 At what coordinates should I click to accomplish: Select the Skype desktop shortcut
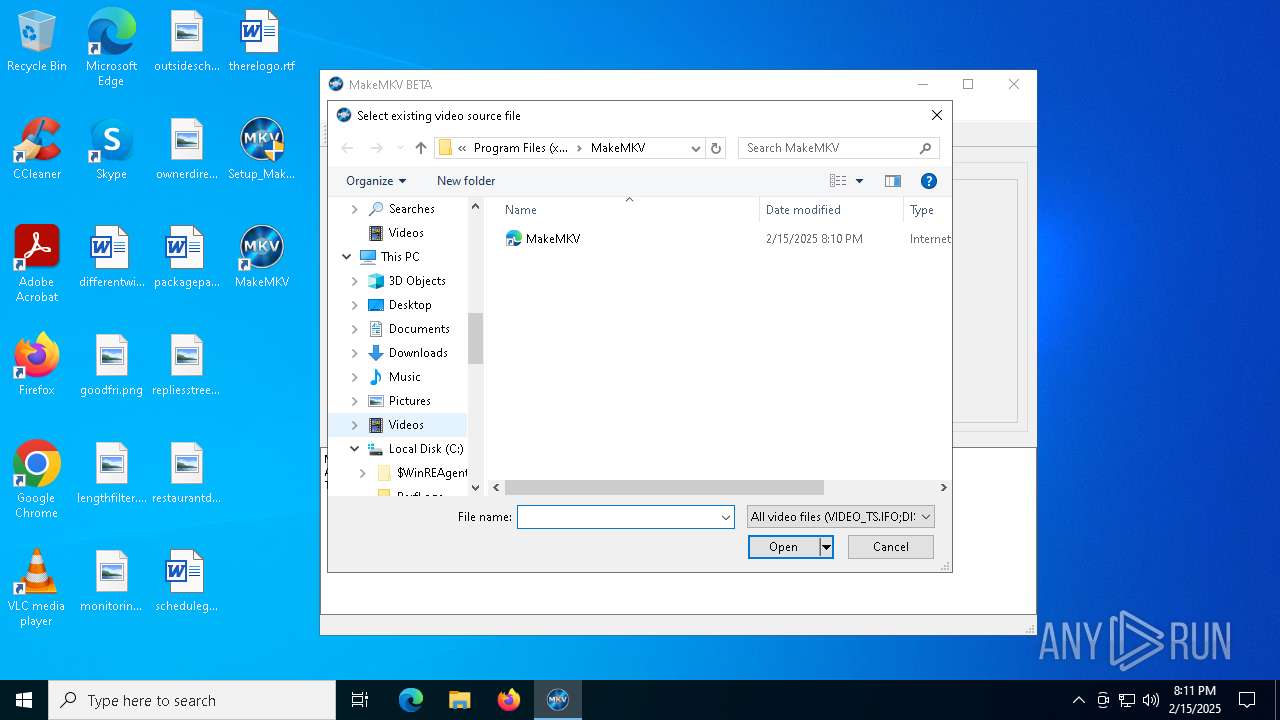(111, 149)
